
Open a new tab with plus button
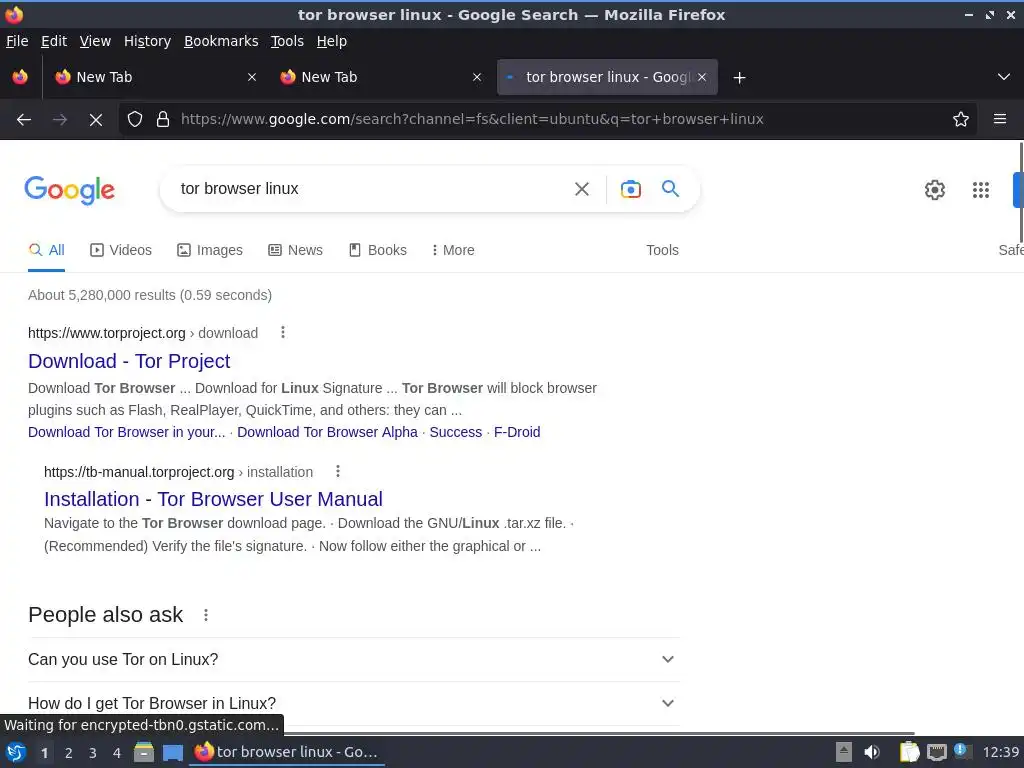pyautogui.click(x=739, y=78)
